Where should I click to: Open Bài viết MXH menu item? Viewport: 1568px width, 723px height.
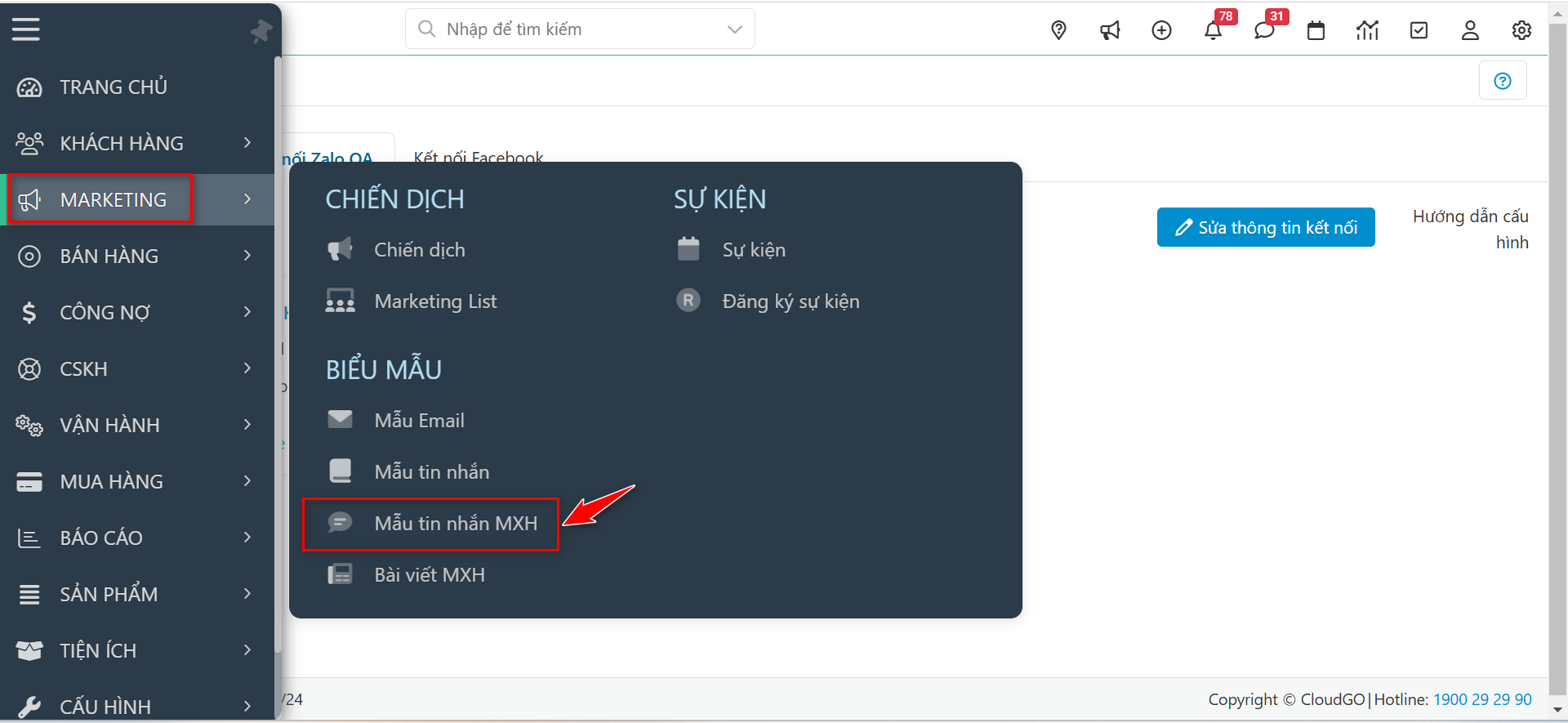pyautogui.click(x=430, y=575)
